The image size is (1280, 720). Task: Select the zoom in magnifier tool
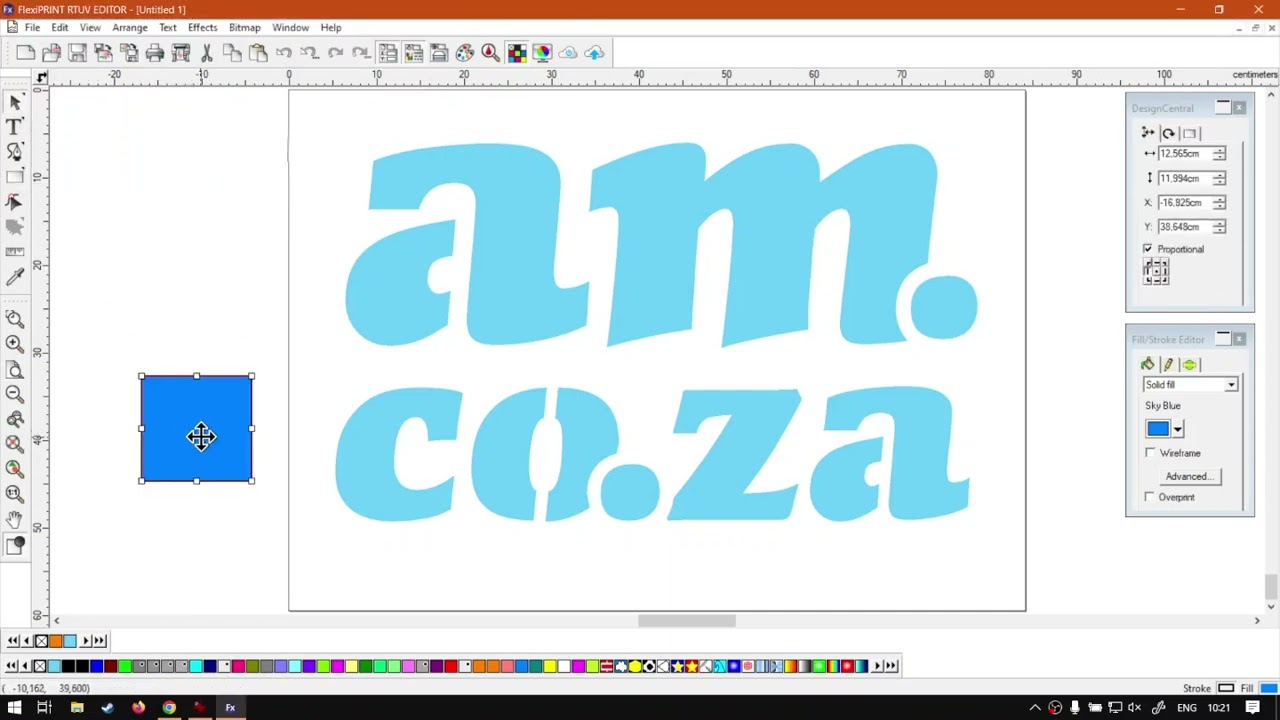click(15, 344)
